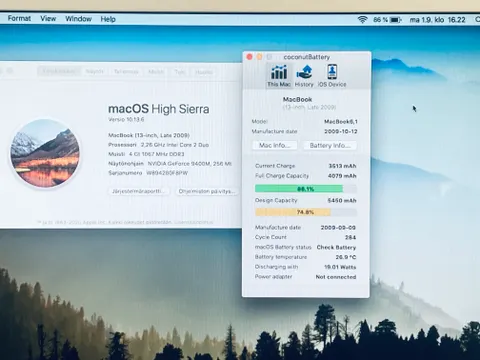Open the View menu
Image resolution: width=480 pixels, height=360 pixels.
48,19
